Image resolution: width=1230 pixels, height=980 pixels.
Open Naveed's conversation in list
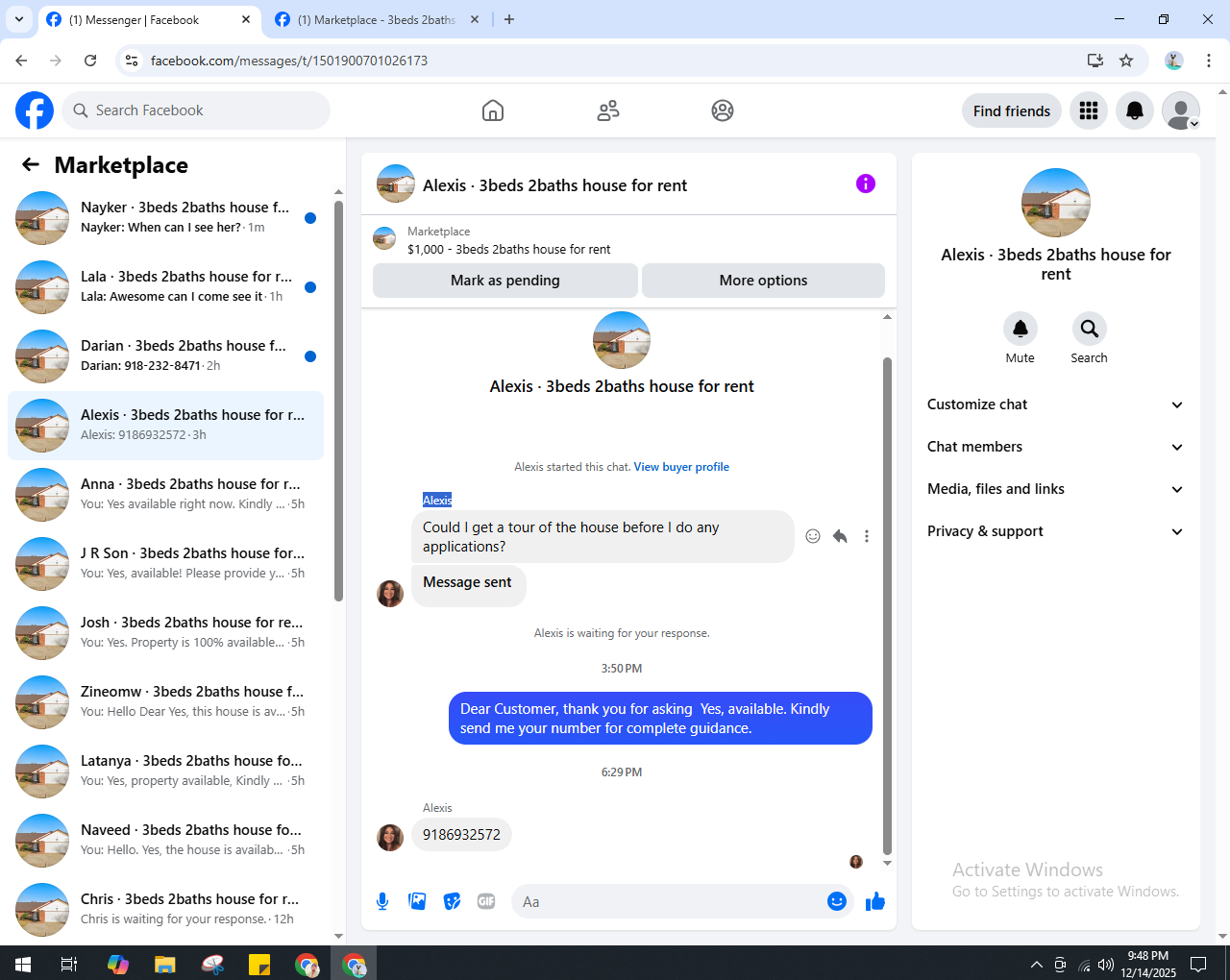click(x=165, y=841)
